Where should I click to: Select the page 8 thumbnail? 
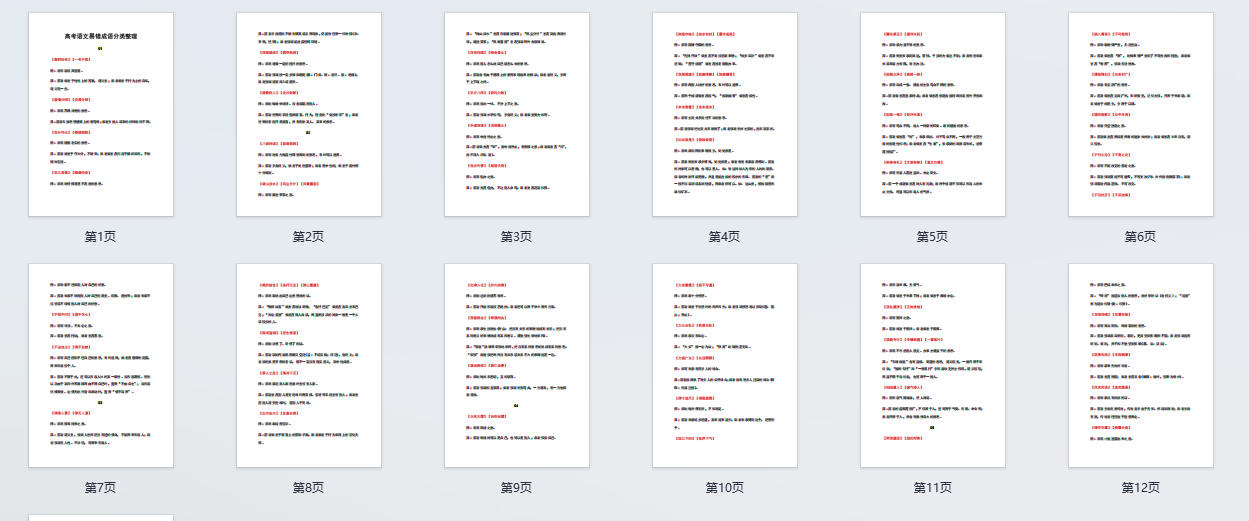(x=308, y=365)
